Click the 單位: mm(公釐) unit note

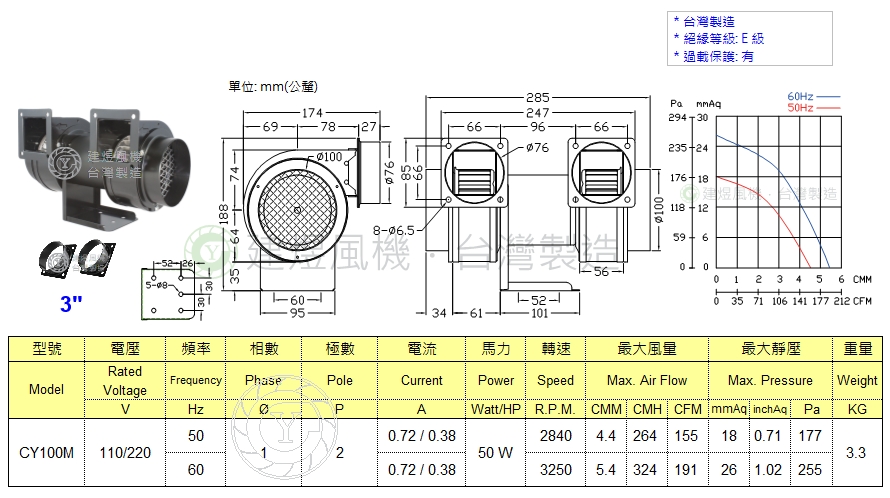click(x=273, y=86)
